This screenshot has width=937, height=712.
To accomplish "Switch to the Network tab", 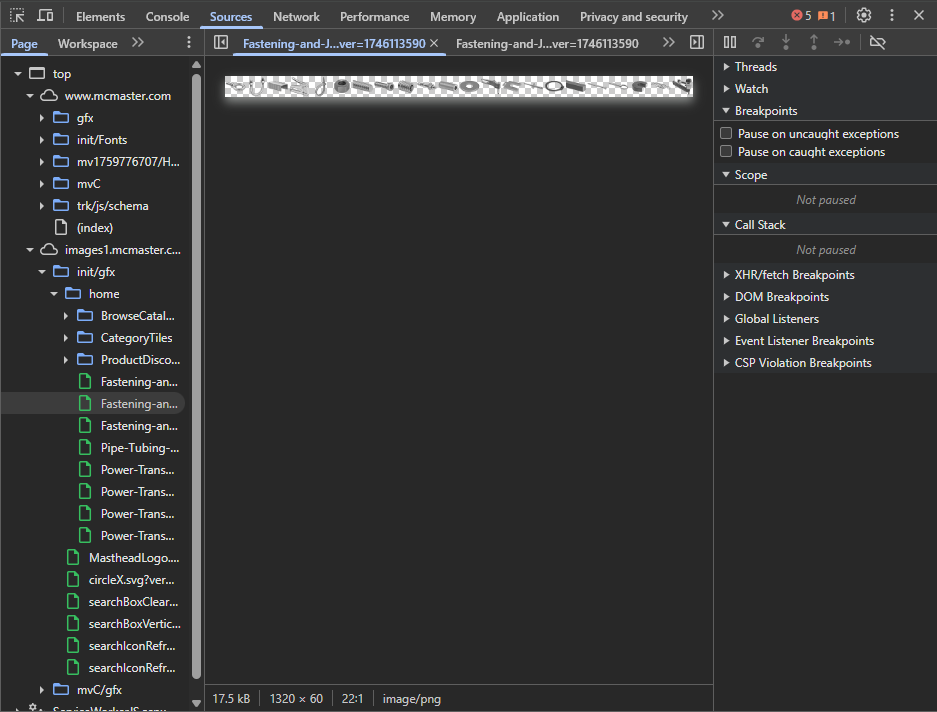I will coord(296,17).
